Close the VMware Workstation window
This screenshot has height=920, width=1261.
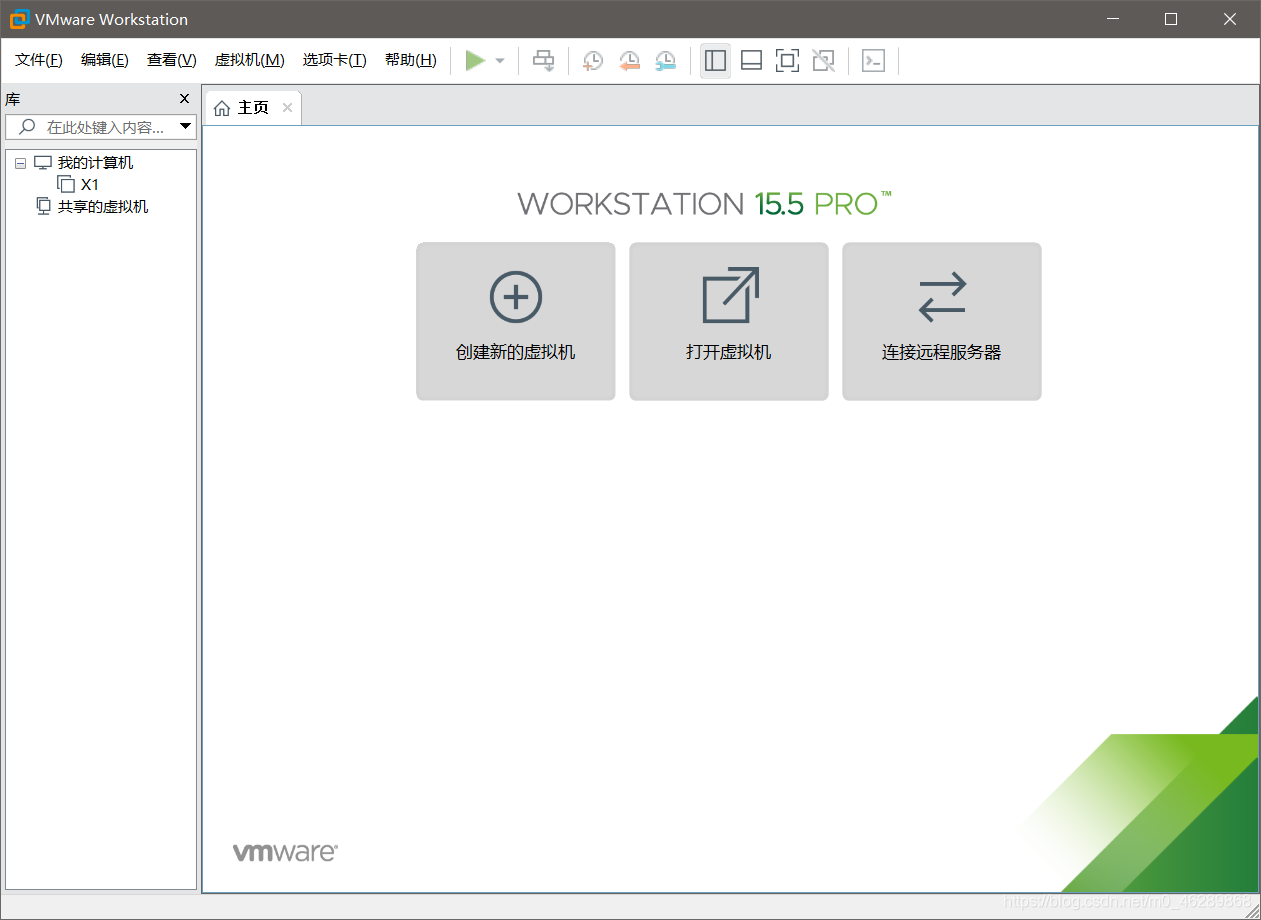pyautogui.click(x=1231, y=19)
